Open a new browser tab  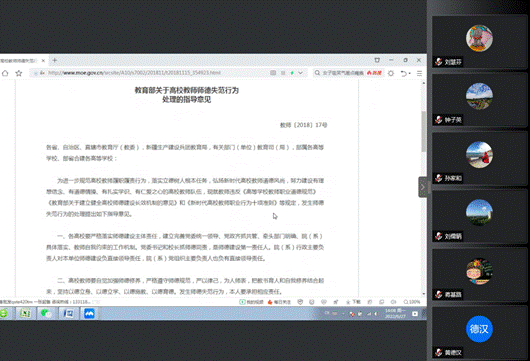coord(54,61)
